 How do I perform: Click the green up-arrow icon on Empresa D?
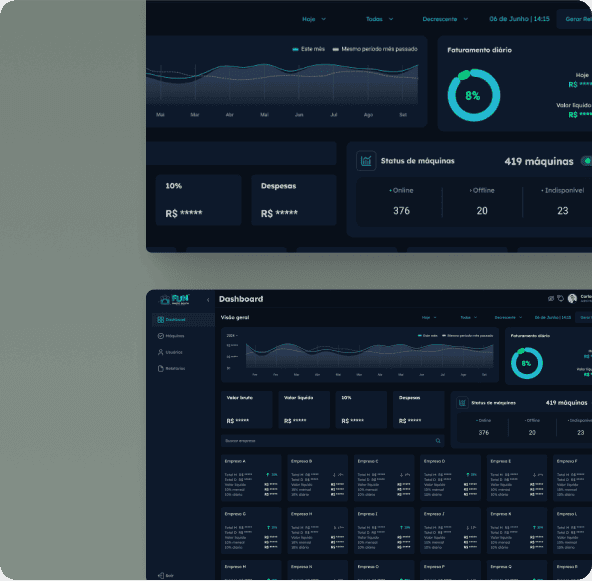(x=468, y=475)
